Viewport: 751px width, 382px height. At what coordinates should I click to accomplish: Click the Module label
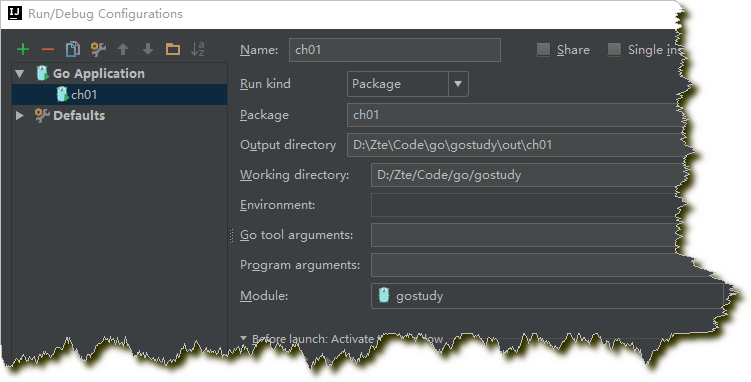[264, 296]
